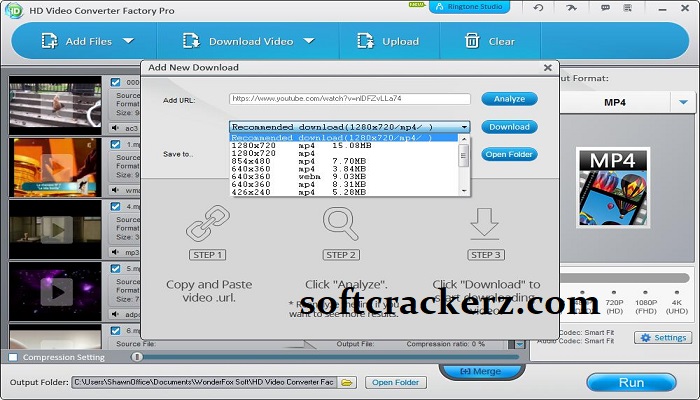Toggle checkbox next to 6.m file

tap(116, 330)
